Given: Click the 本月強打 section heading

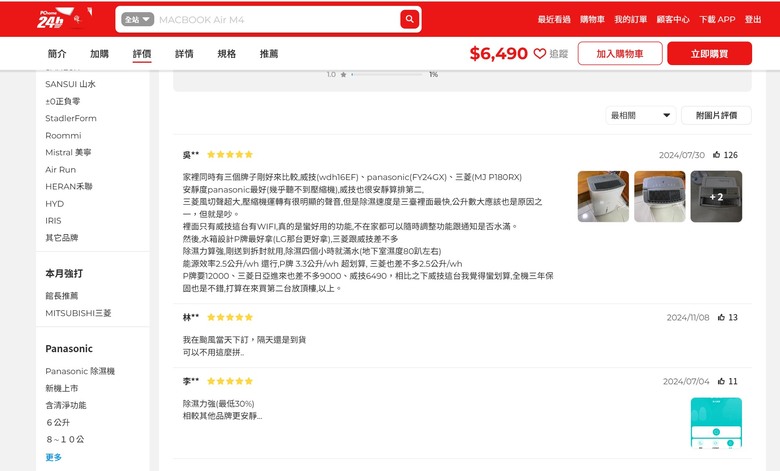Looking at the screenshot, I should (64, 274).
